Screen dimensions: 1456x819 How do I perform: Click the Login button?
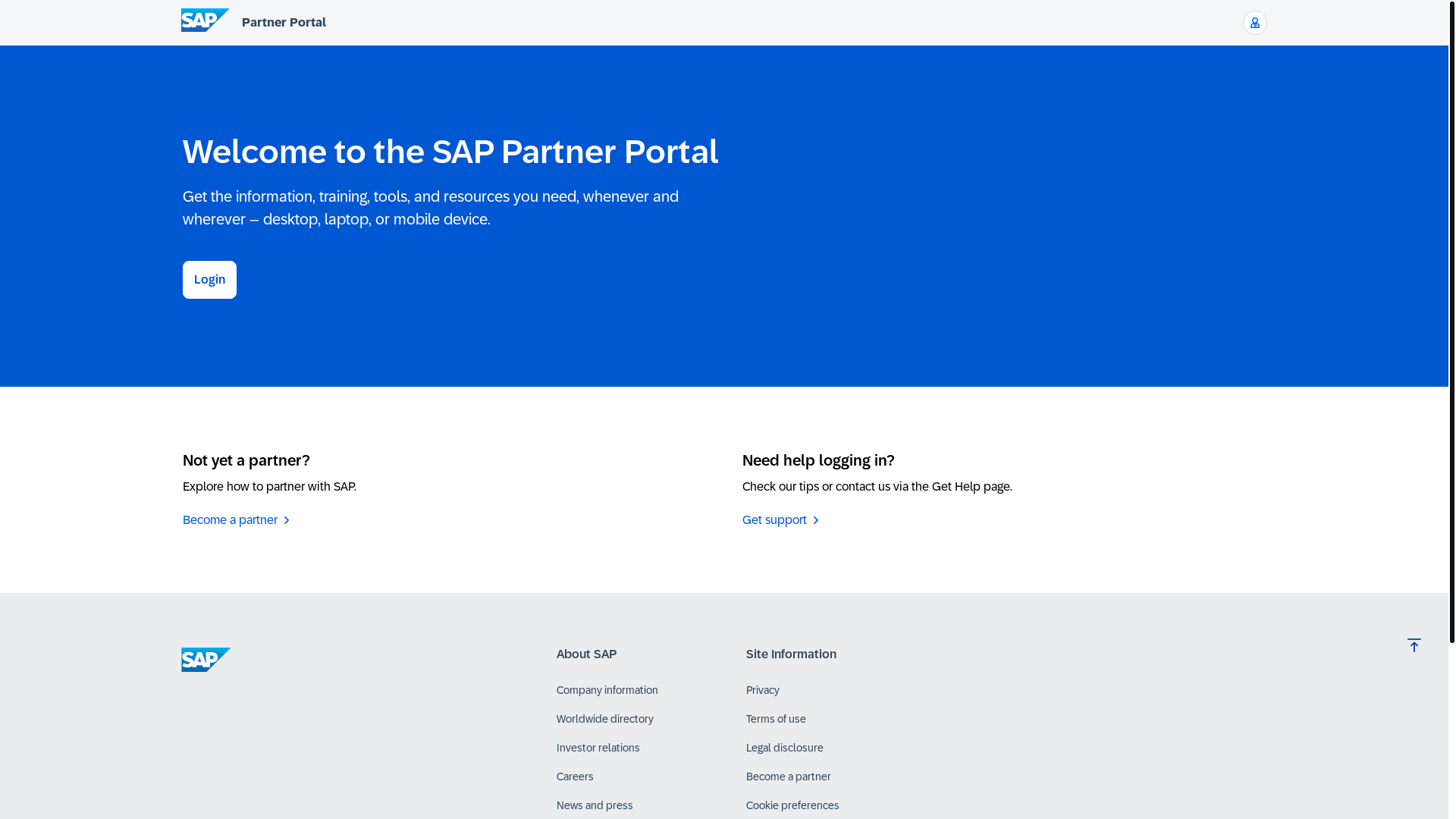[x=209, y=280]
